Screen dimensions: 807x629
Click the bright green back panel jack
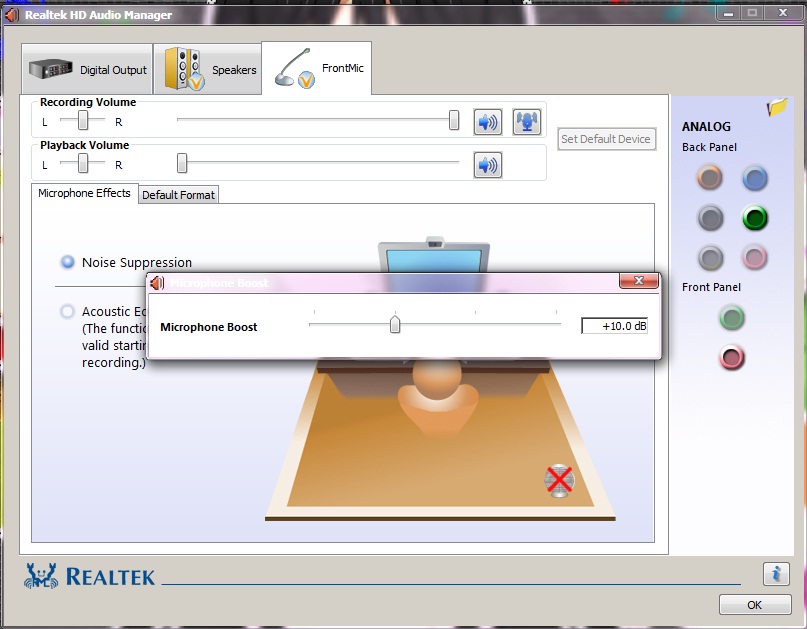755,218
